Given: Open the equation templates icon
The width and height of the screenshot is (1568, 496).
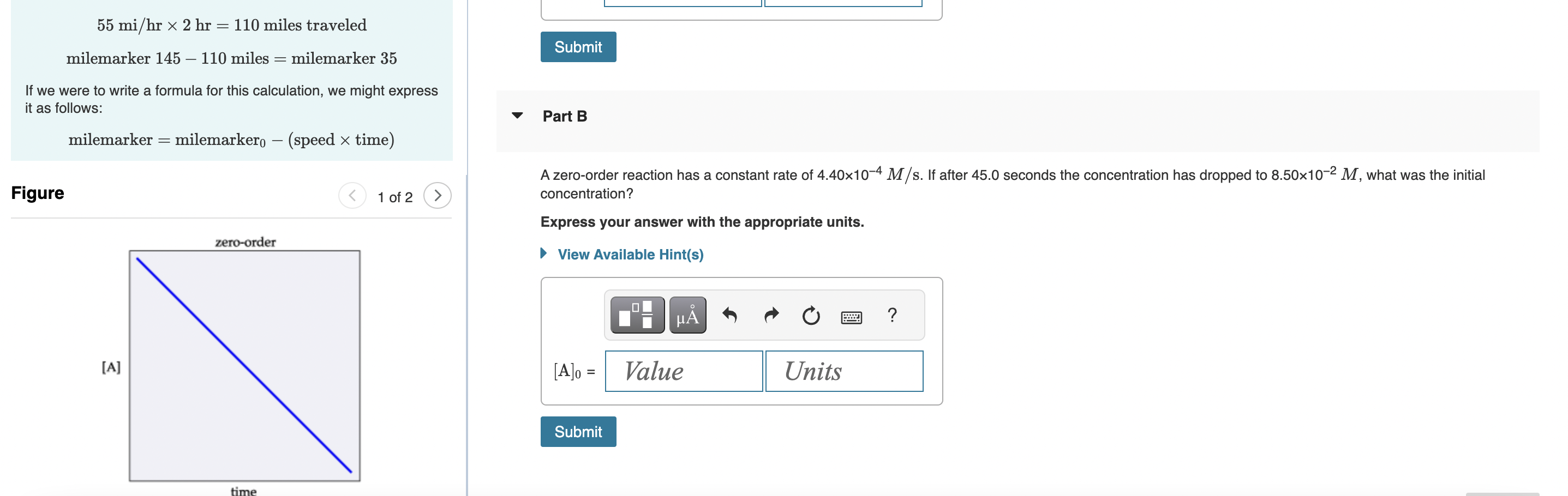Looking at the screenshot, I should point(637,315).
